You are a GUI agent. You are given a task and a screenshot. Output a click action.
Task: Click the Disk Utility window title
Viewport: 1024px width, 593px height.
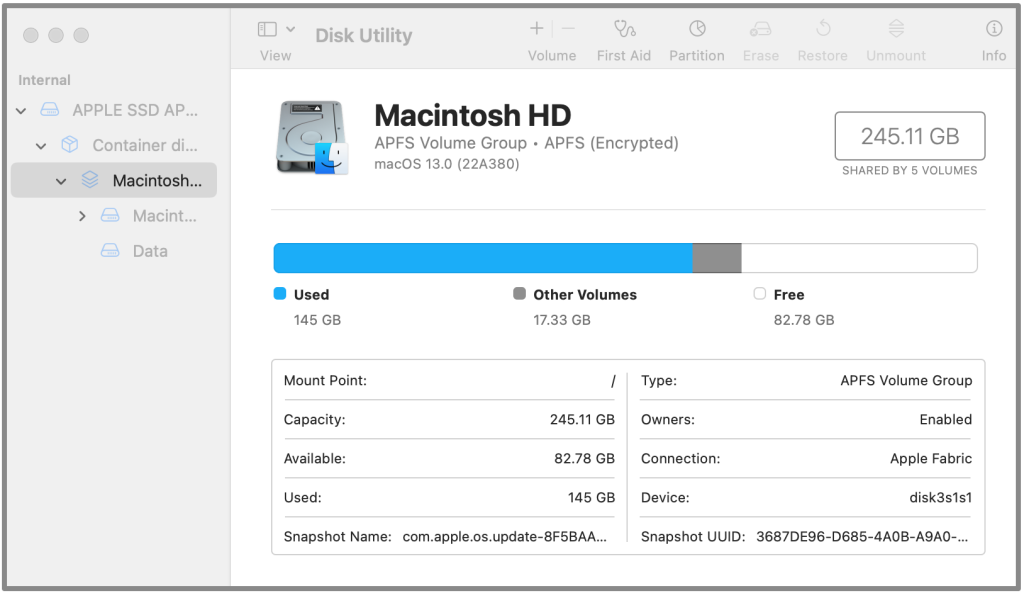(364, 35)
